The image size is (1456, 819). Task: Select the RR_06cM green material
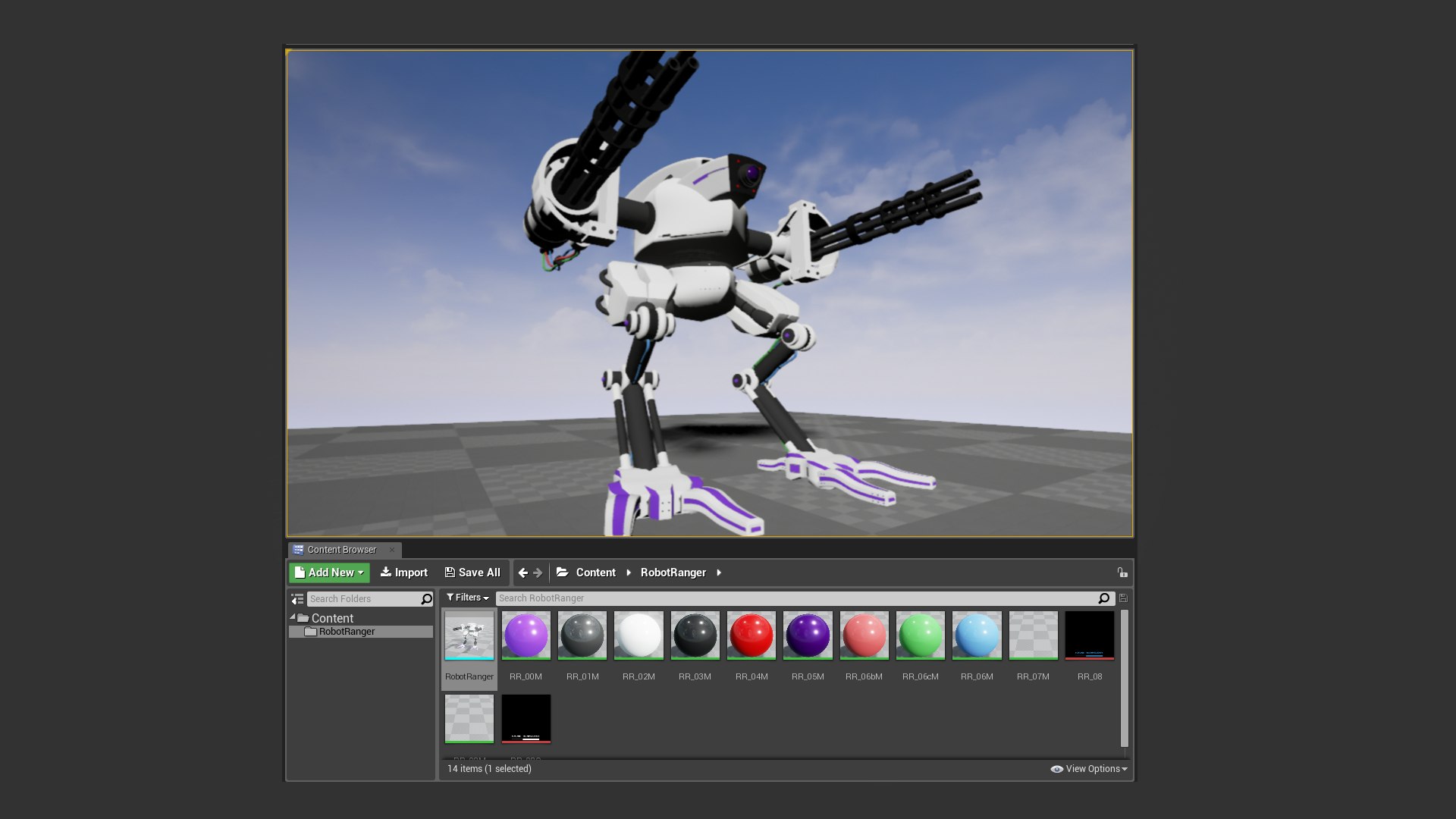921,635
